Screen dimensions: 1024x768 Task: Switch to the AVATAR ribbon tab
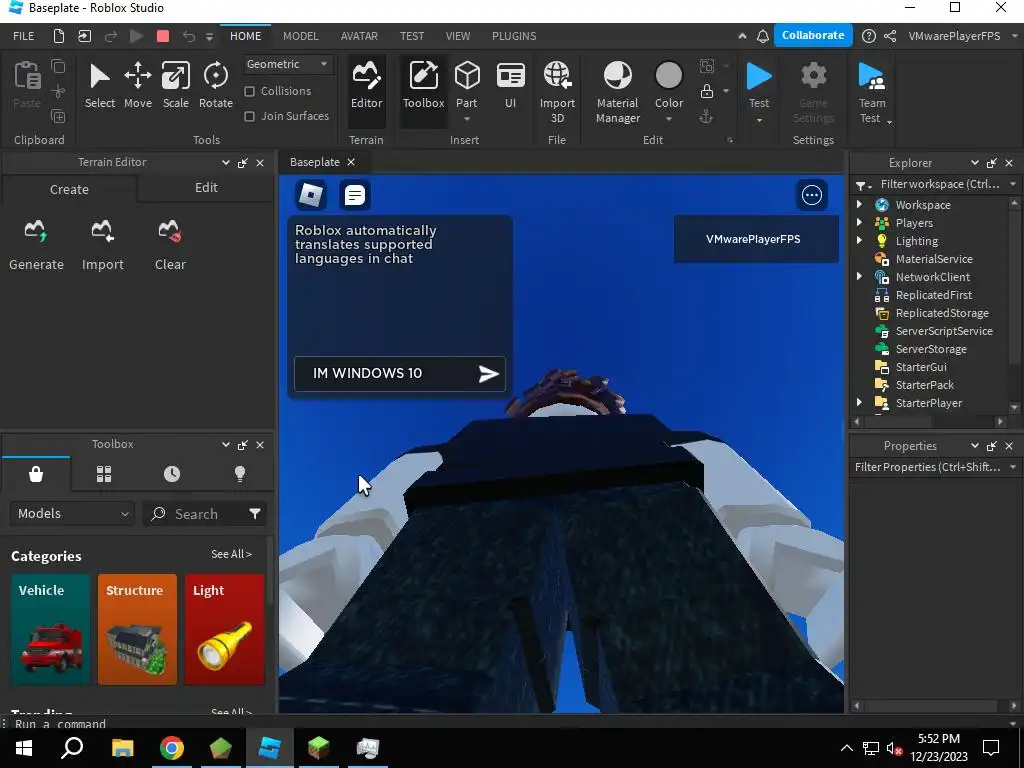pos(359,36)
